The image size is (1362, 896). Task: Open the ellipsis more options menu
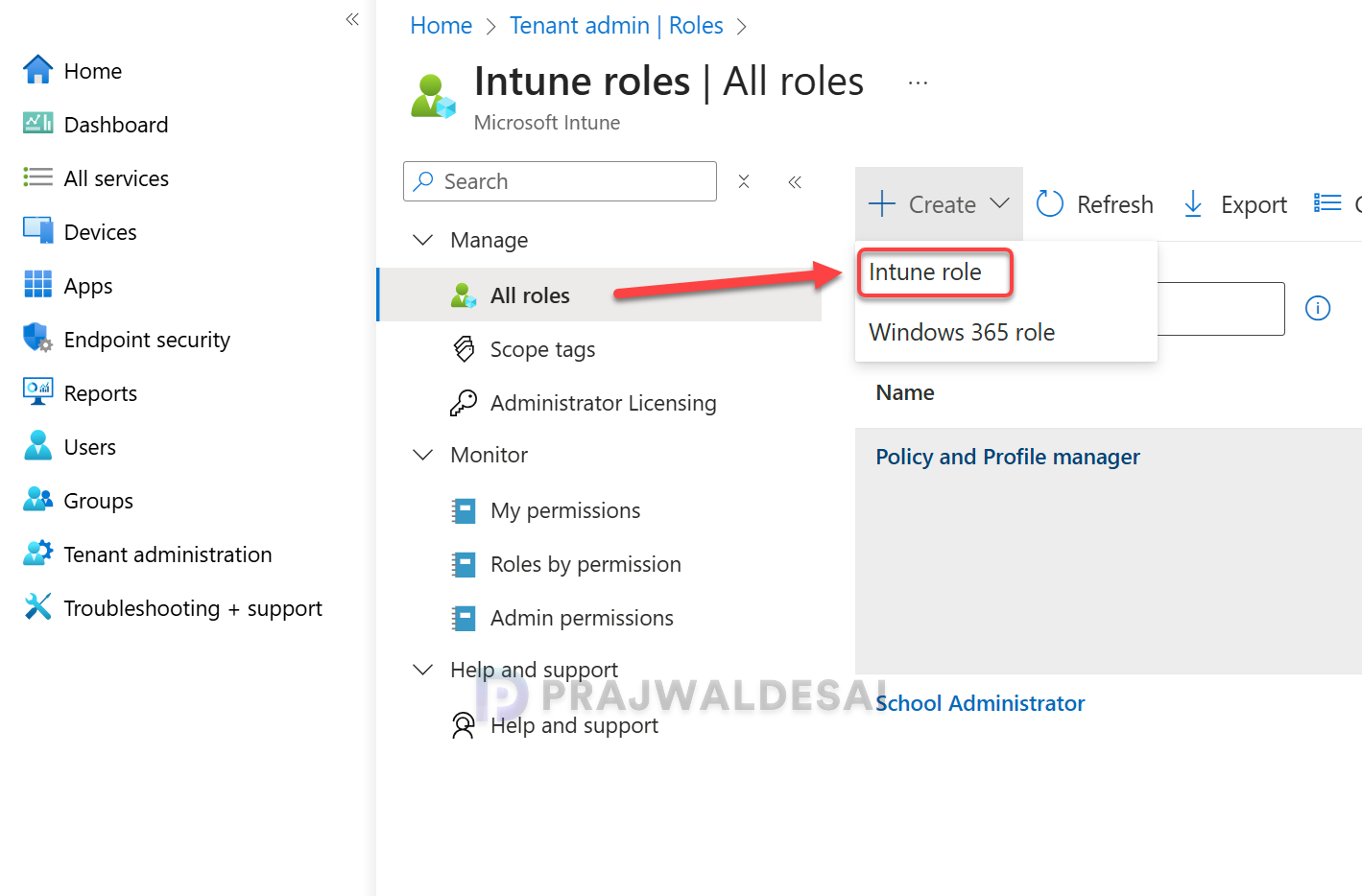coord(918,83)
